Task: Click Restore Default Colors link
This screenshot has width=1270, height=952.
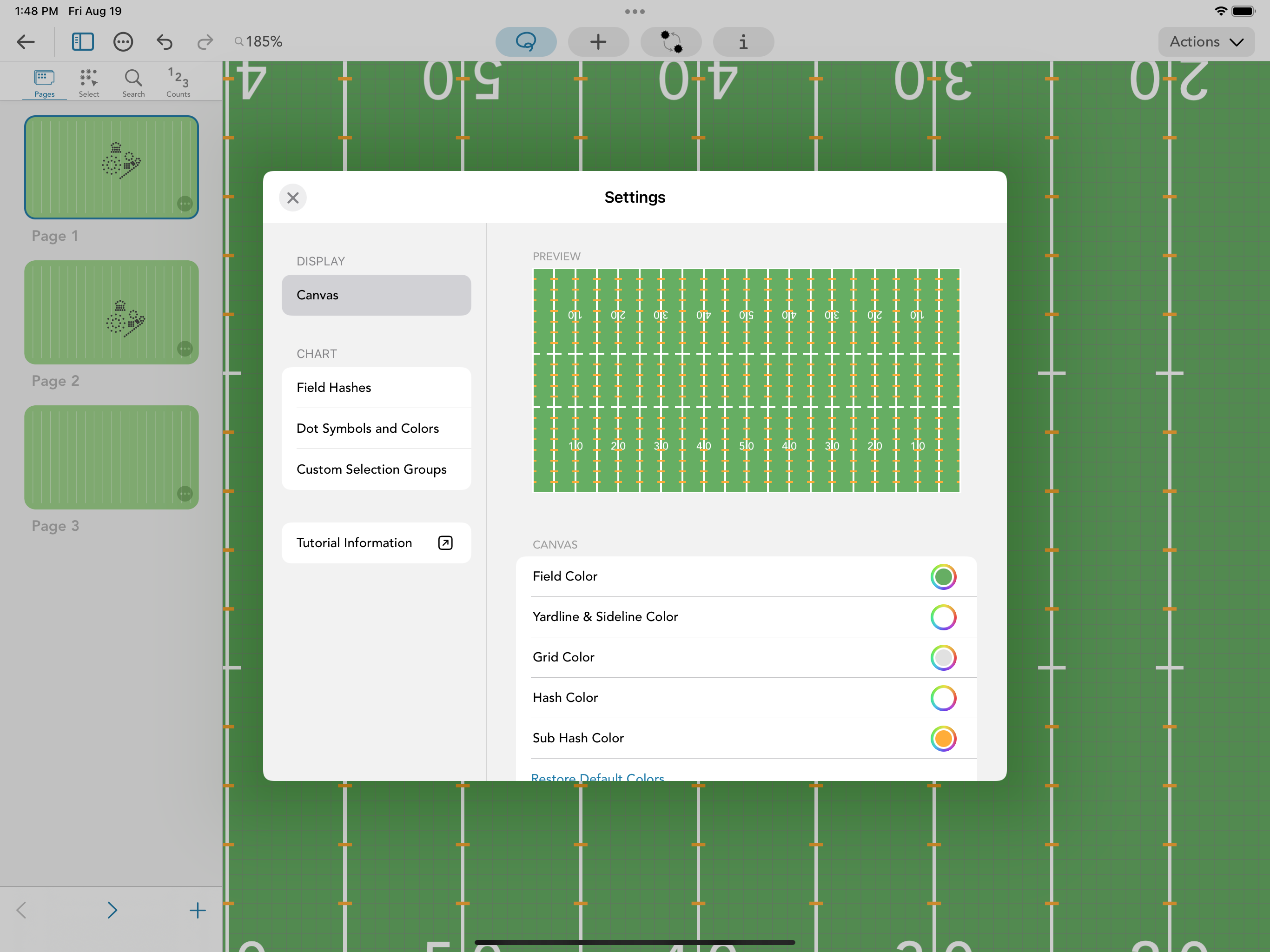Action: tap(597, 776)
